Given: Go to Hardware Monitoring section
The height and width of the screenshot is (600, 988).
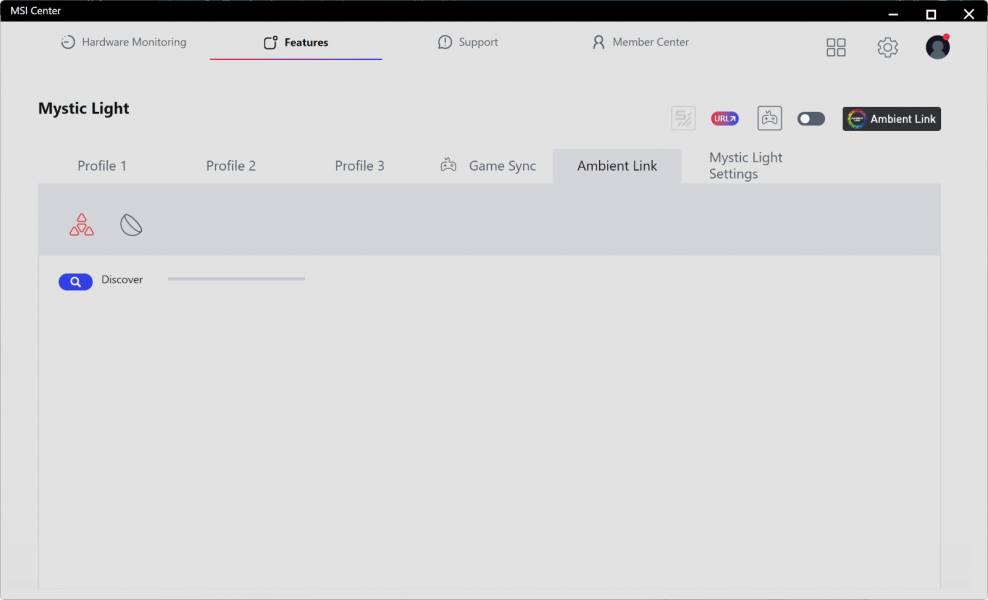Looking at the screenshot, I should (x=123, y=42).
